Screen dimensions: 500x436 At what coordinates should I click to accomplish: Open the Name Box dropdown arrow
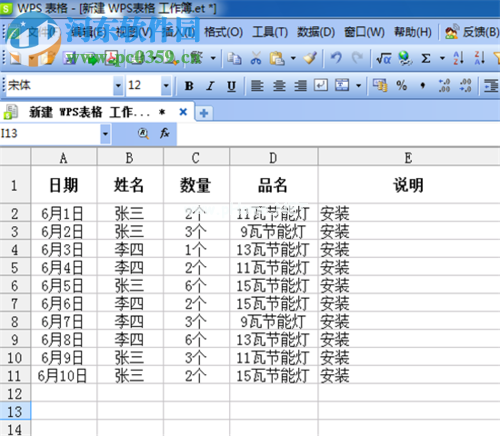point(105,134)
